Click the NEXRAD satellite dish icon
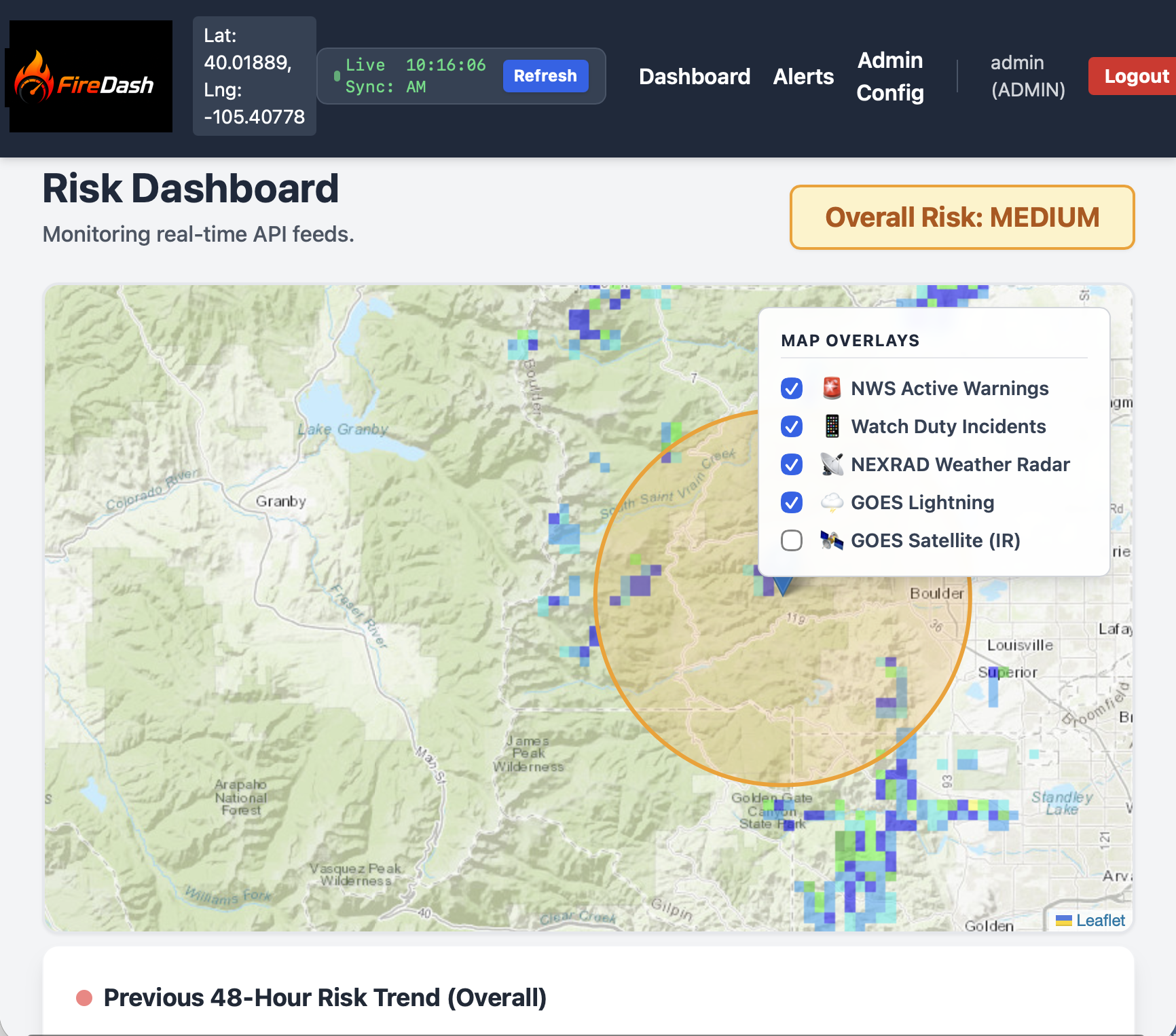The width and height of the screenshot is (1176, 1036). coord(832,464)
